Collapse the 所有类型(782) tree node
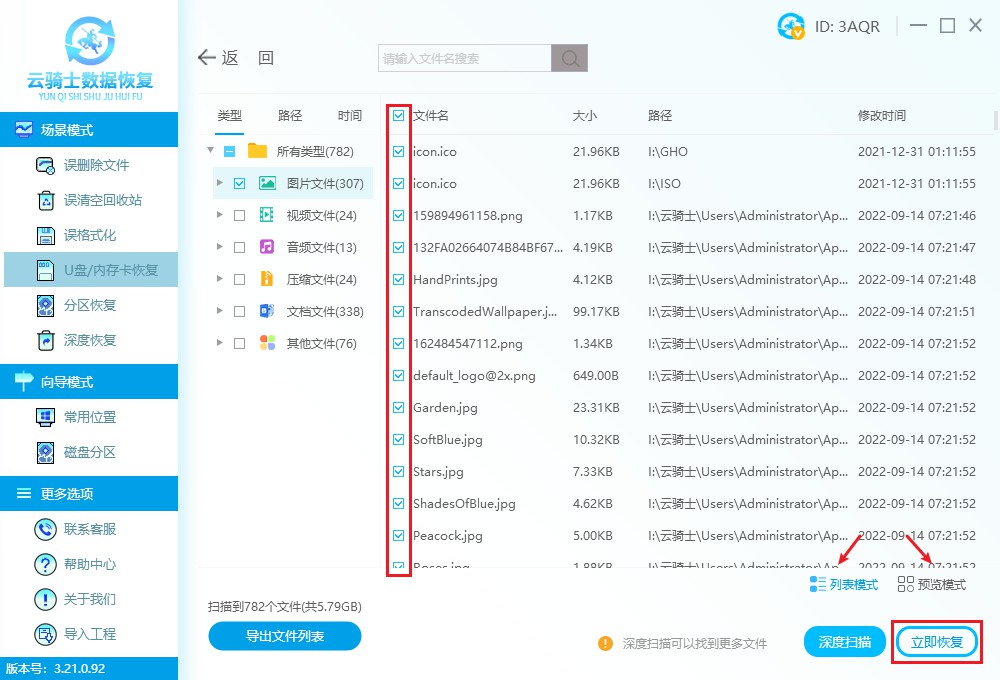 210,151
